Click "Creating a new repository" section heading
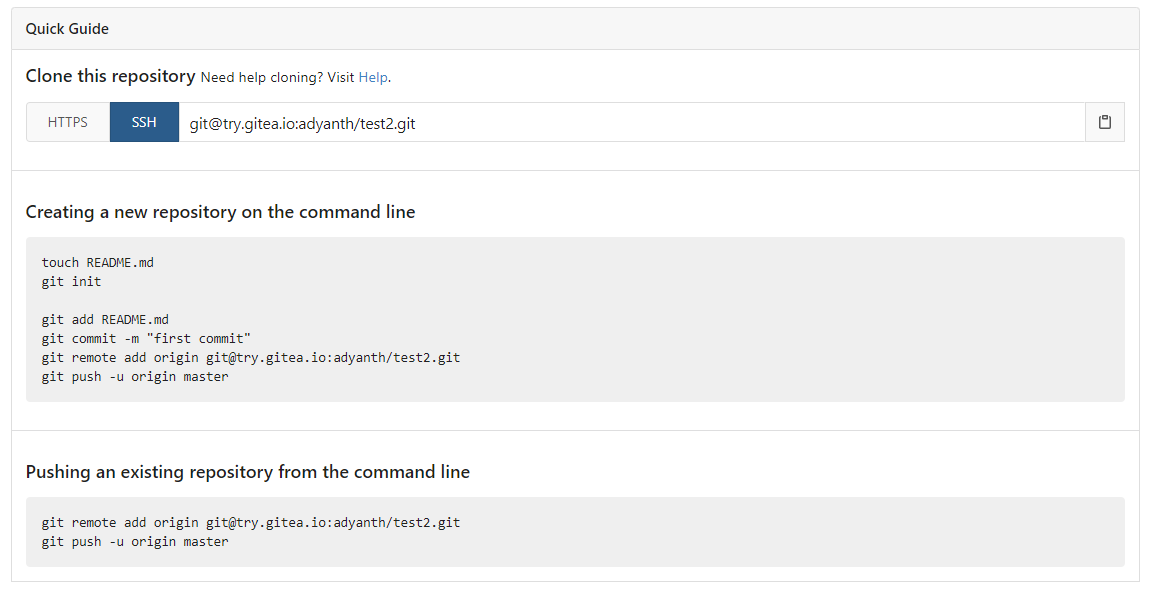Screen dimensions: 1150x589 coord(220,212)
